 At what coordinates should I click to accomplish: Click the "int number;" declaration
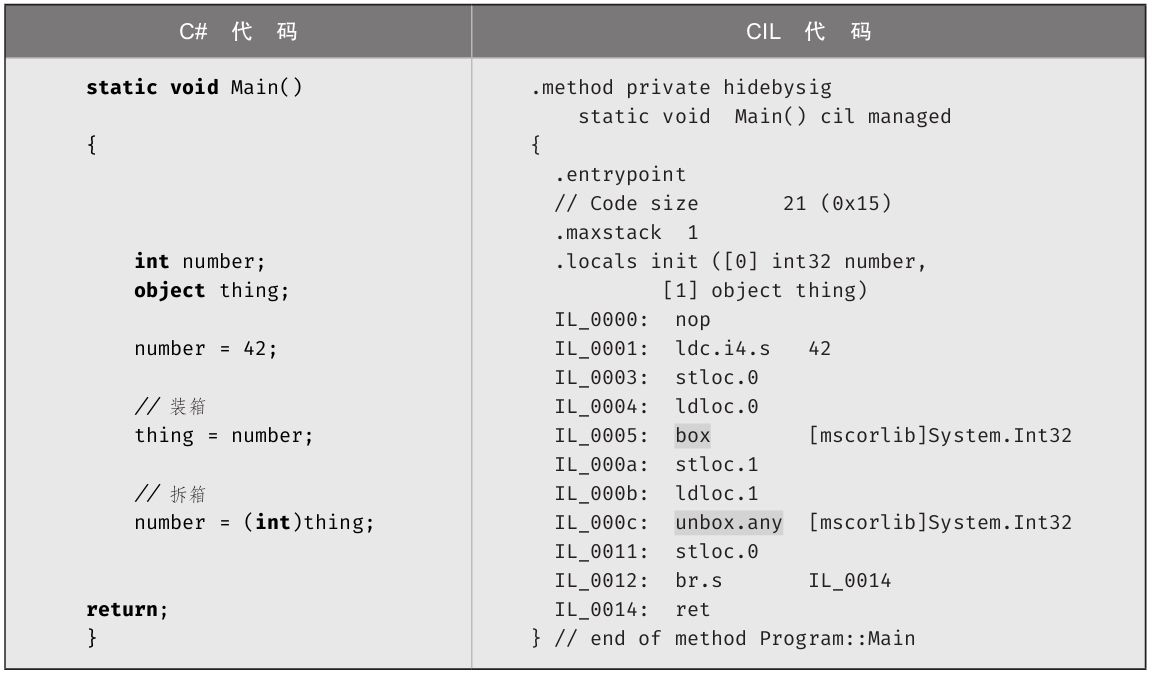(200, 261)
